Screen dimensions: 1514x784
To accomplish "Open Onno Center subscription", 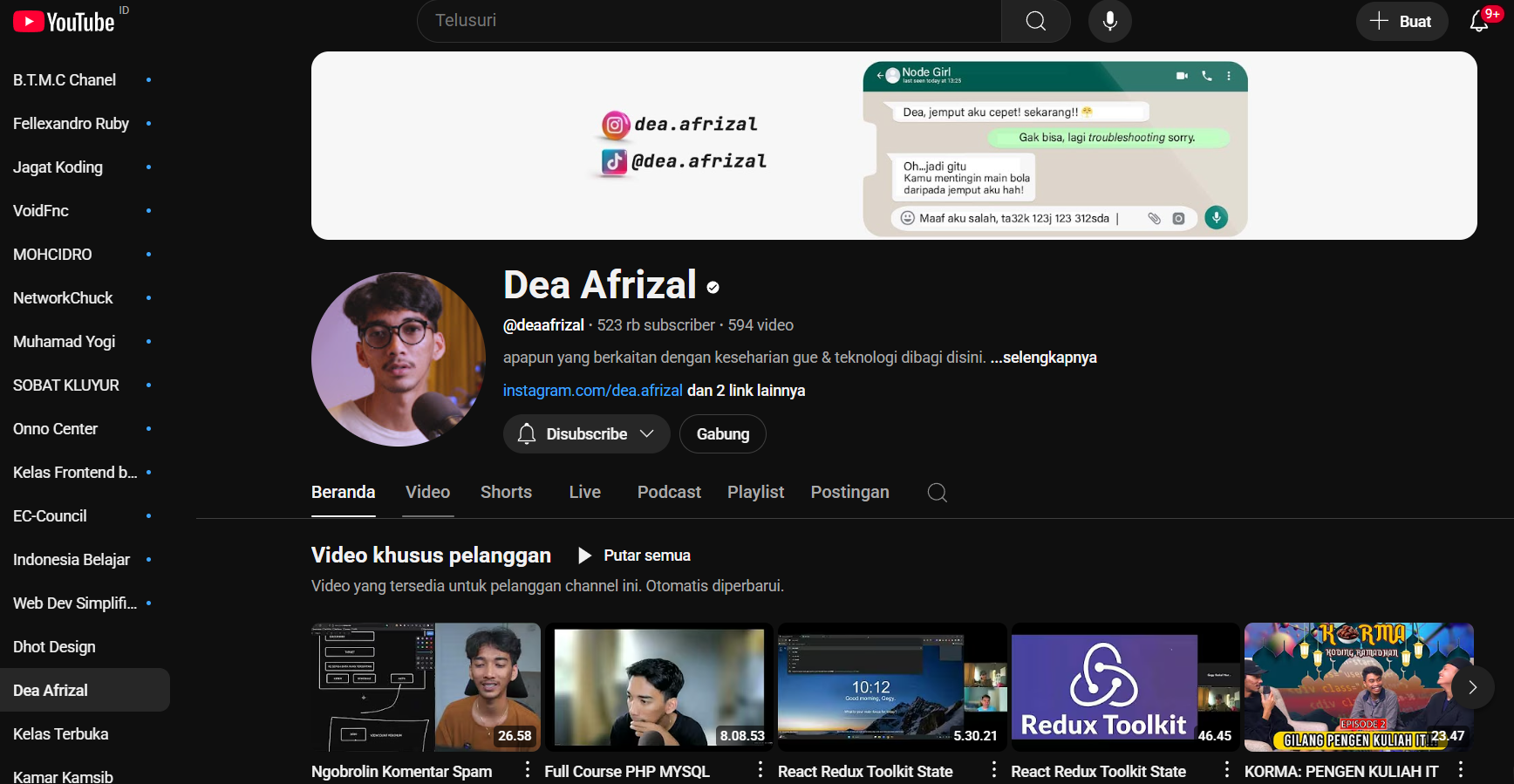I will [x=85, y=429].
